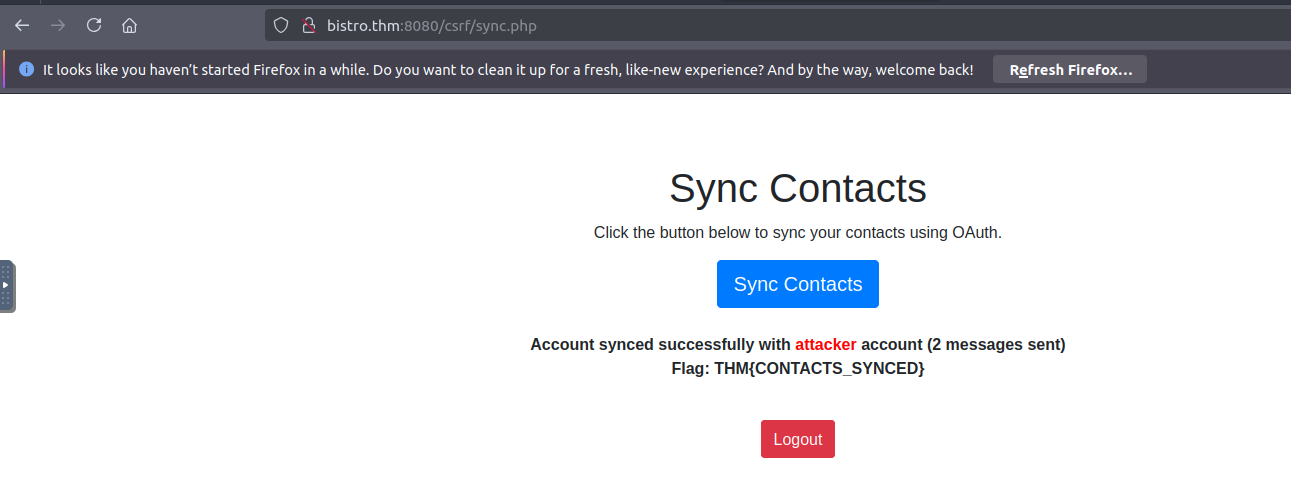The height and width of the screenshot is (496, 1291).
Task: Click the Firefox welcome back notification message
Action: (508, 70)
